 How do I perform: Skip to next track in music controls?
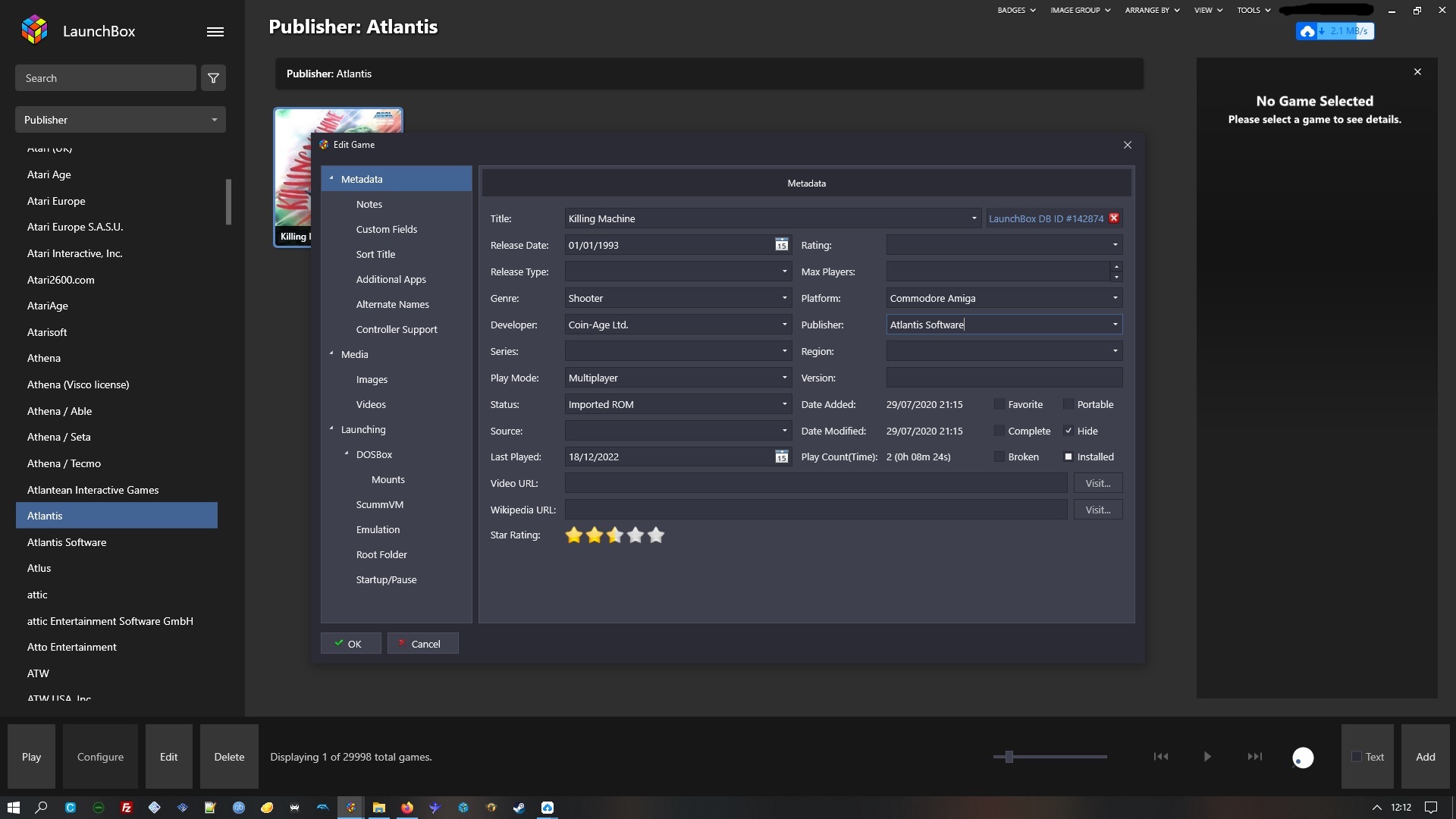click(1255, 757)
